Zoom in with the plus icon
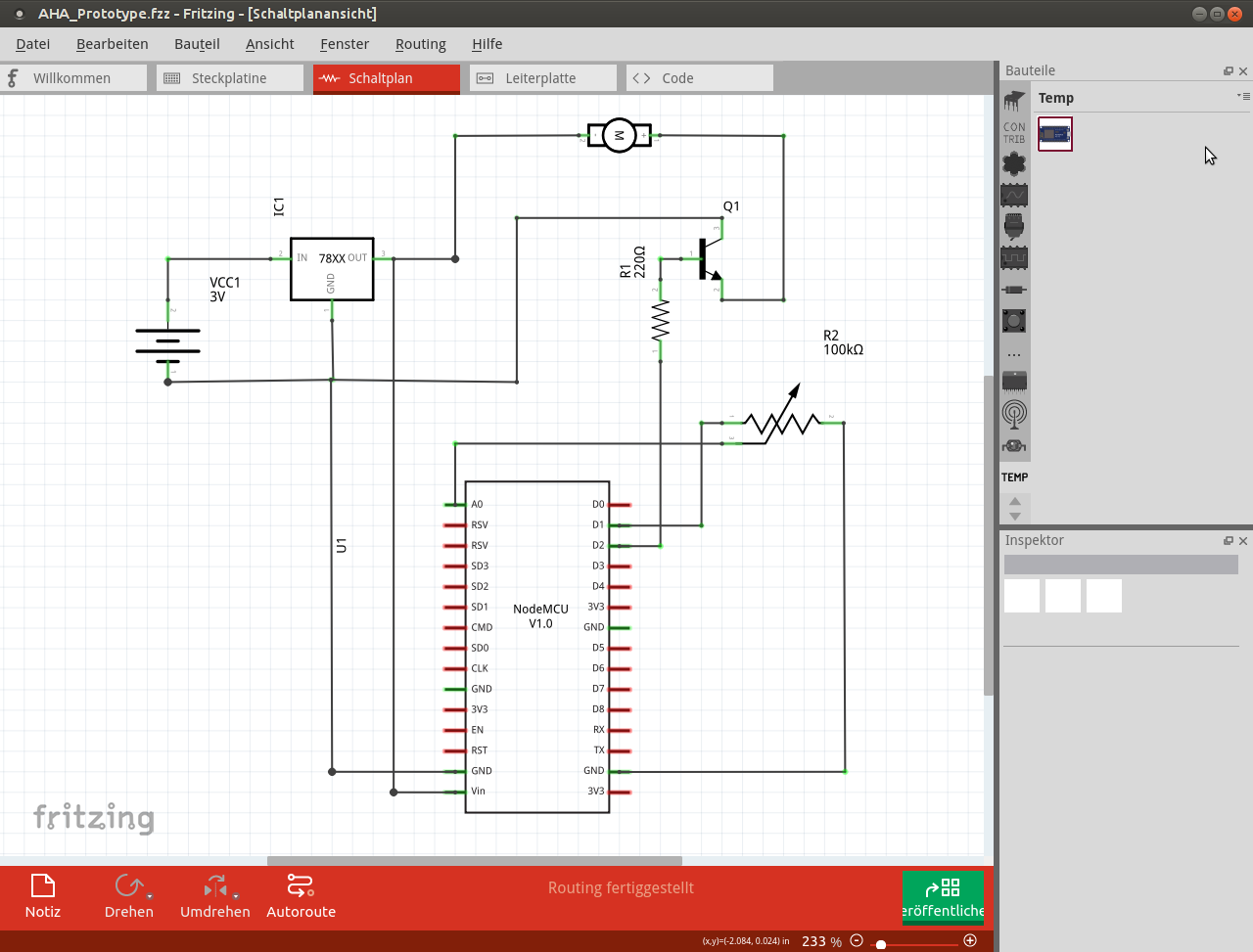This screenshot has height=952, width=1253. coord(970,940)
